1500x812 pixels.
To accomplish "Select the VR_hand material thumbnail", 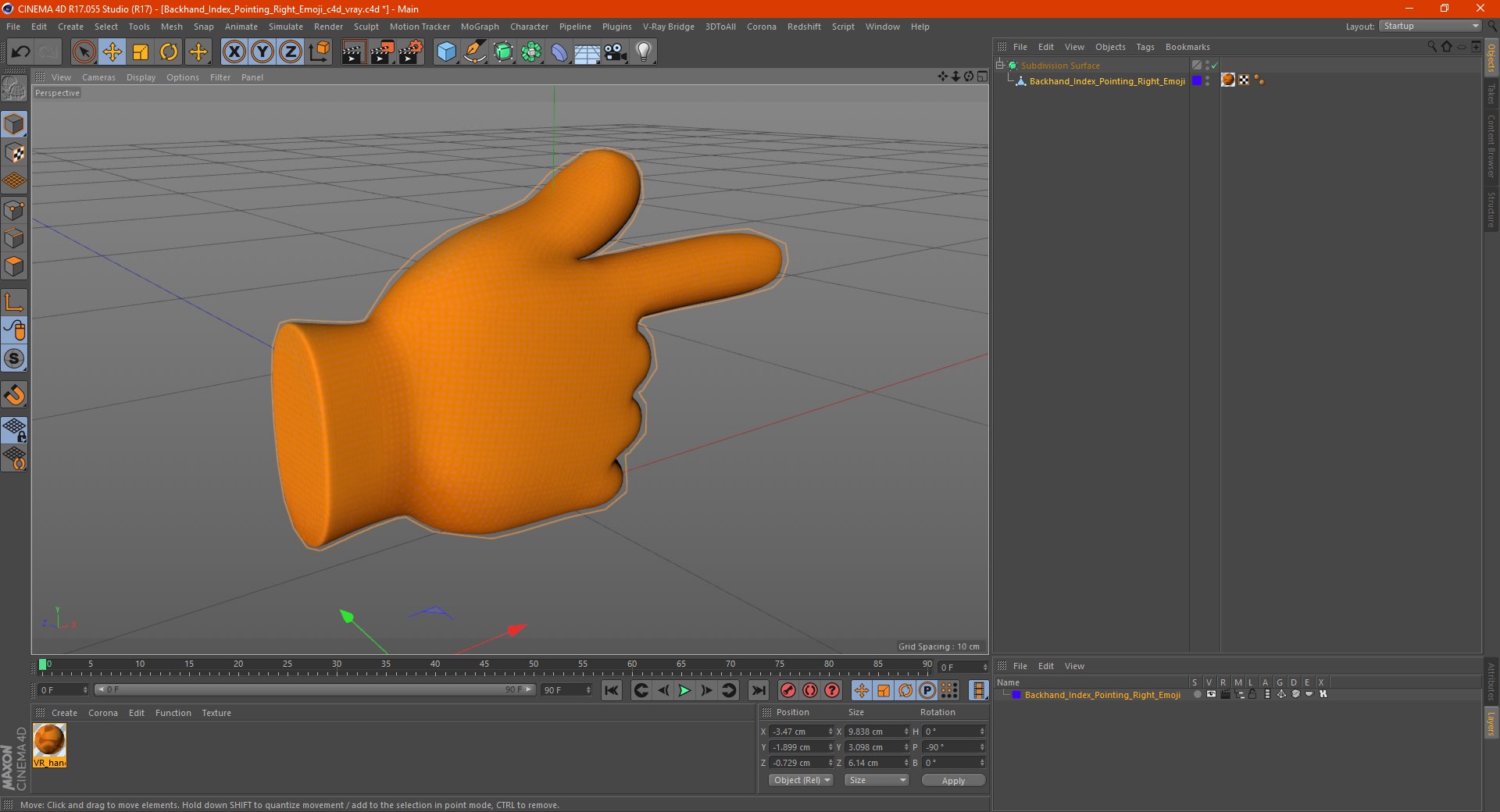I will (49, 745).
